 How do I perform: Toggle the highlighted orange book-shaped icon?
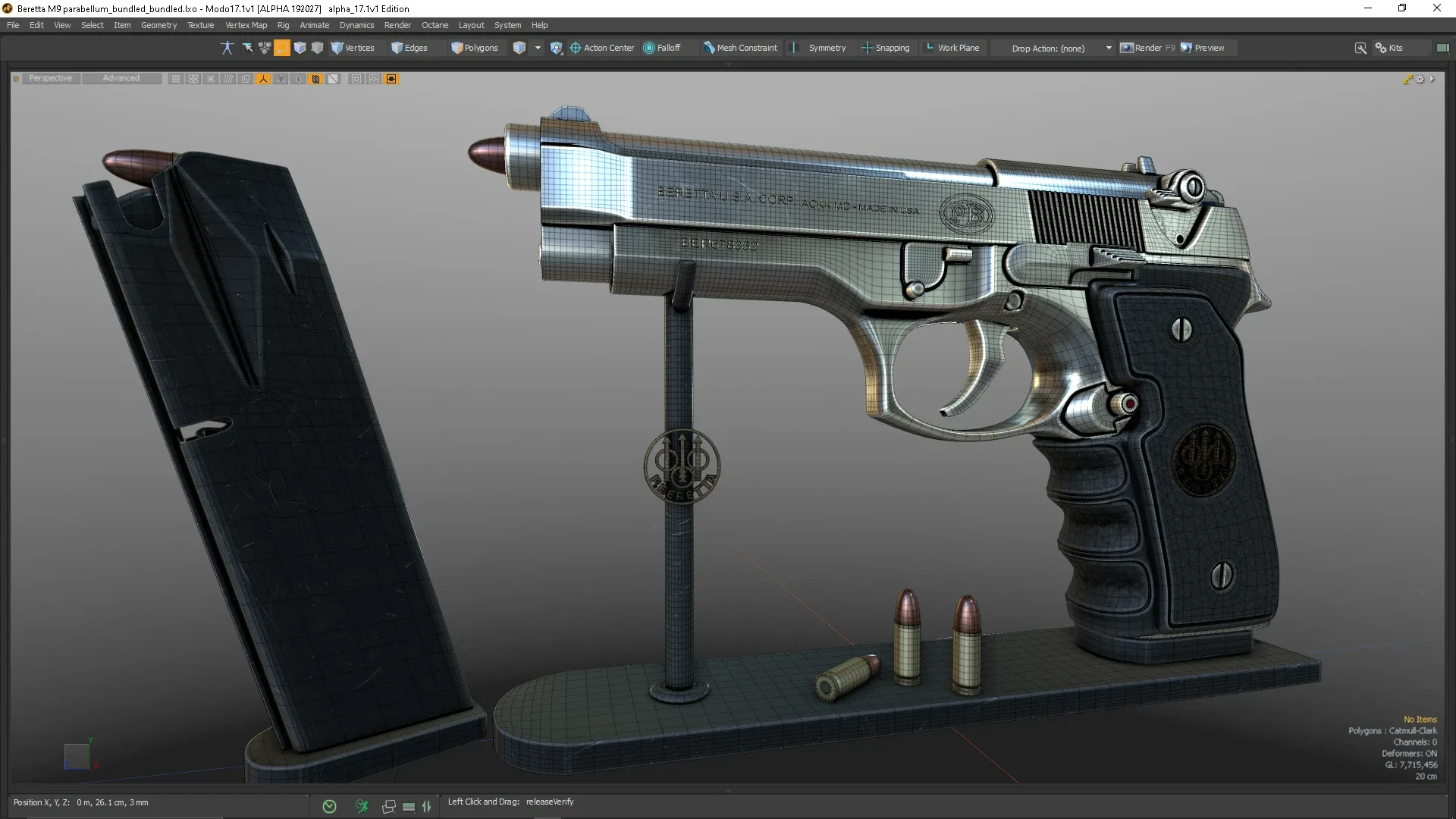click(x=315, y=79)
